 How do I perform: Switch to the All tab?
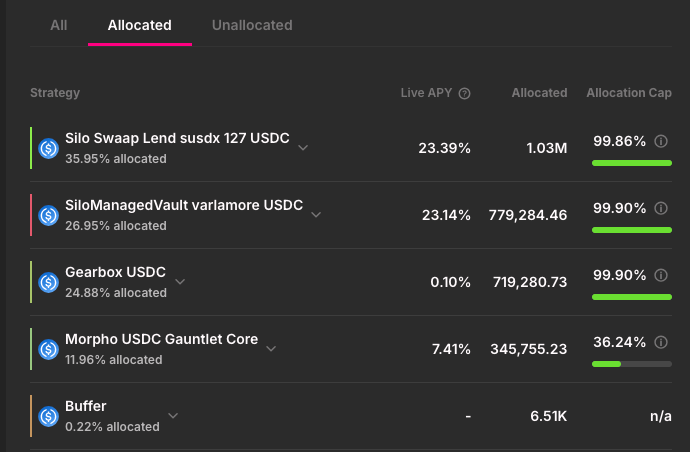59,25
